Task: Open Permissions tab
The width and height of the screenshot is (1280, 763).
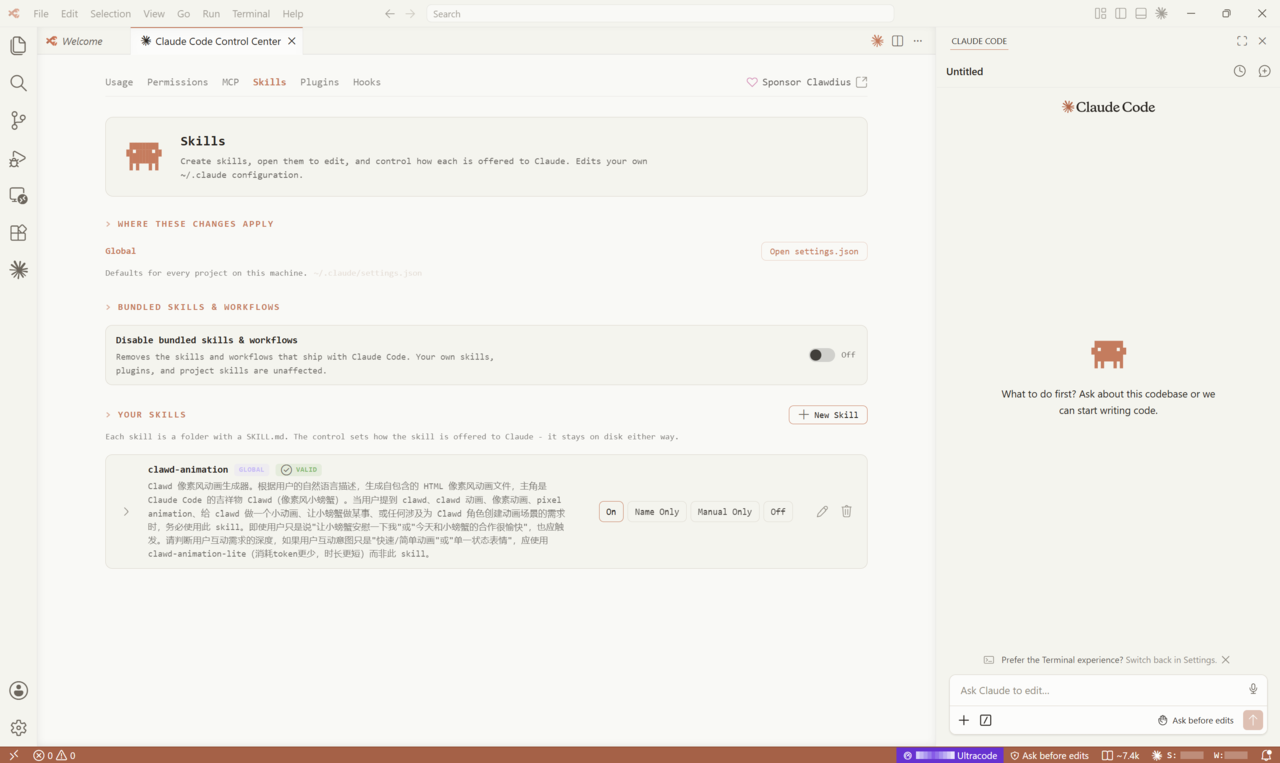Action: [177, 82]
